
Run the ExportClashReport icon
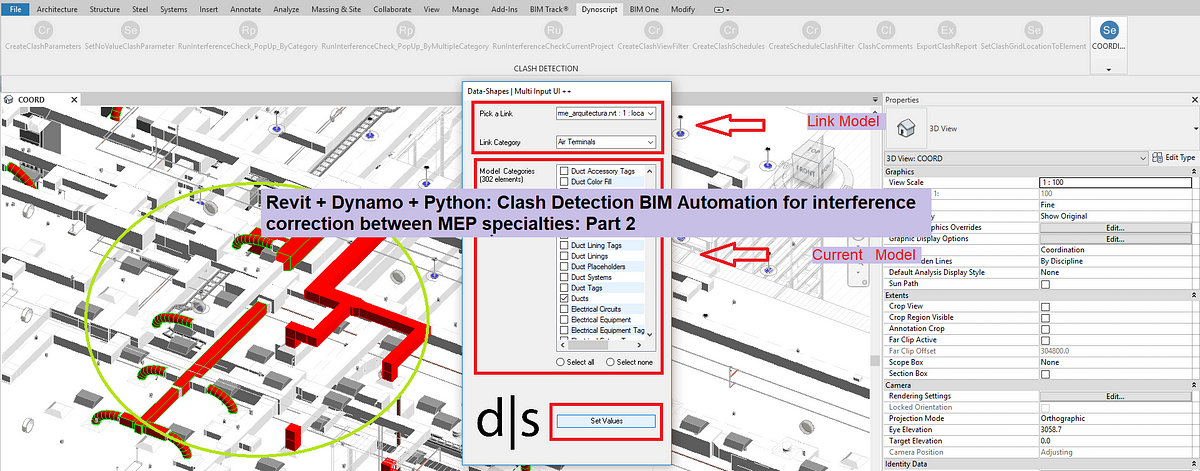click(x=947, y=31)
